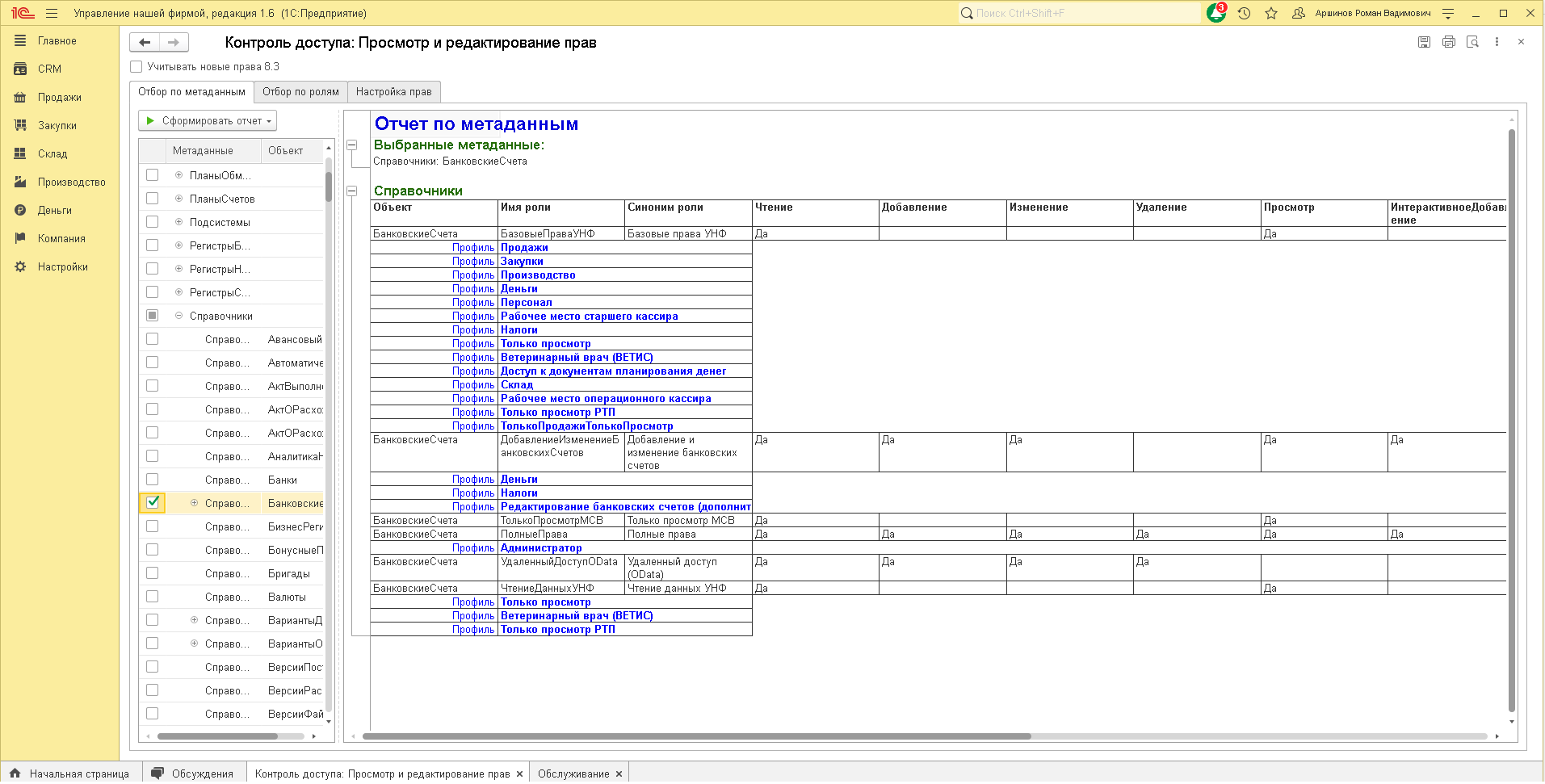Click the search magnifier icon
The image size is (1545, 784).
(967, 13)
